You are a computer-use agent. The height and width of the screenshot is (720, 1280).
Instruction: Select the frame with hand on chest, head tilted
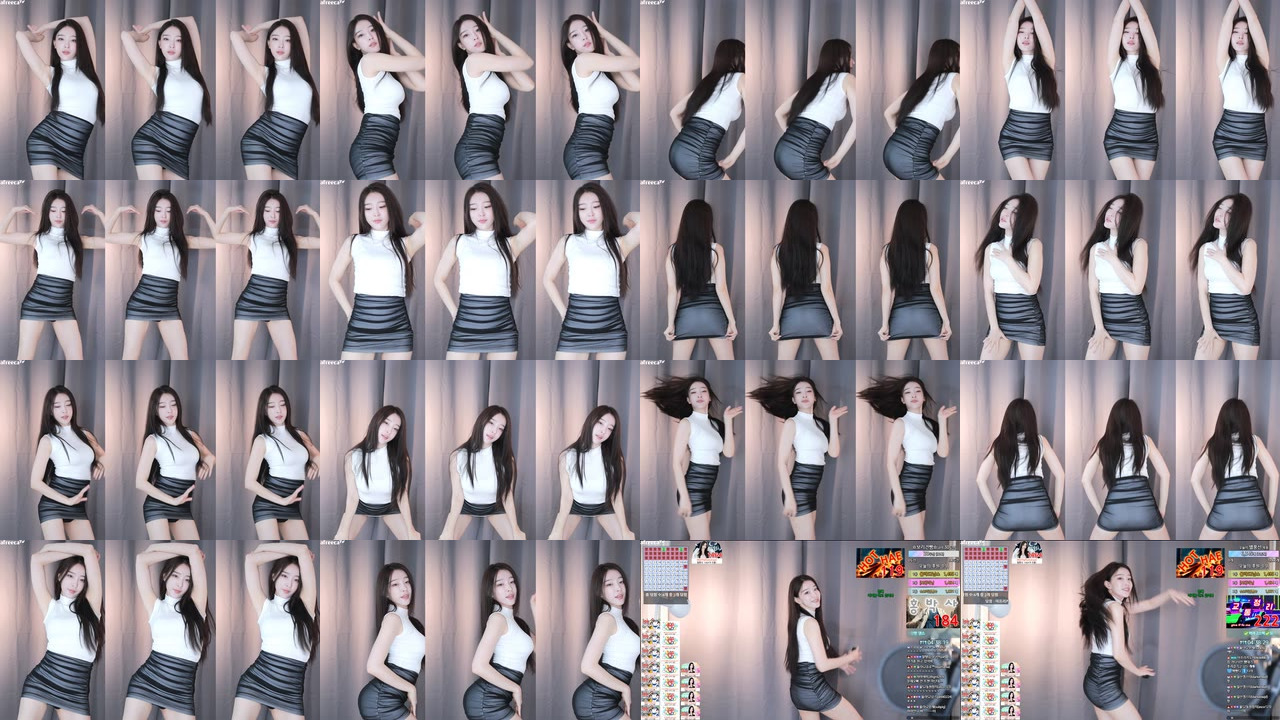pyautogui.click(x=1120, y=270)
